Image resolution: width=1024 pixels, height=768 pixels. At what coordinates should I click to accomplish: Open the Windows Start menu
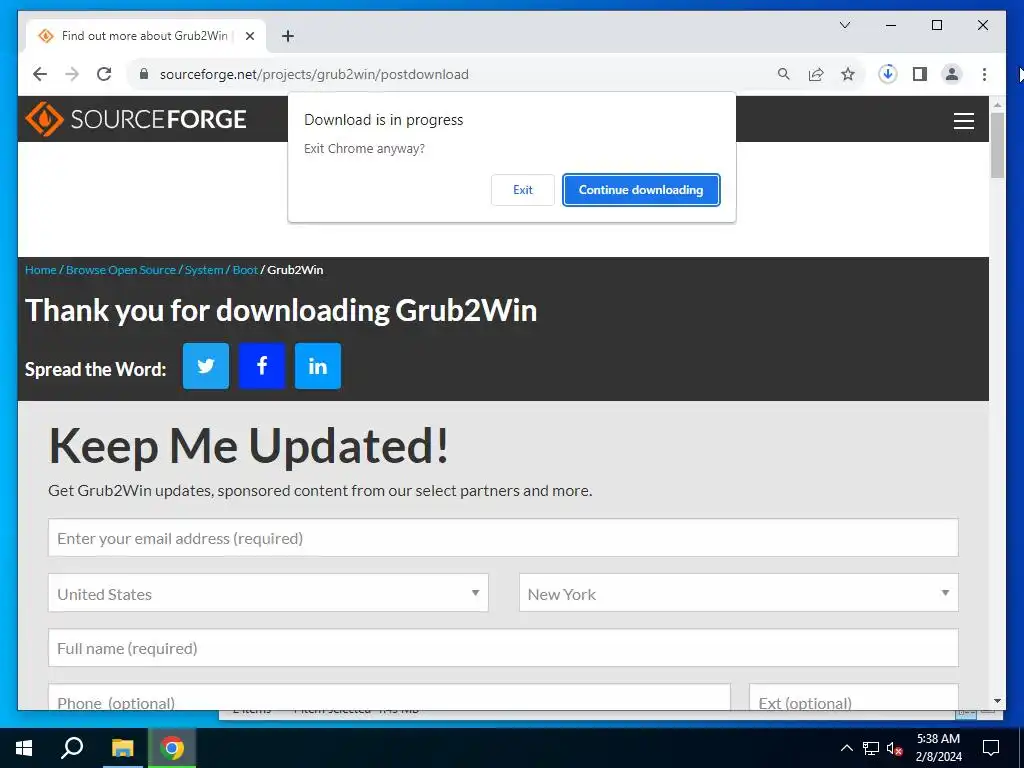coord(24,748)
